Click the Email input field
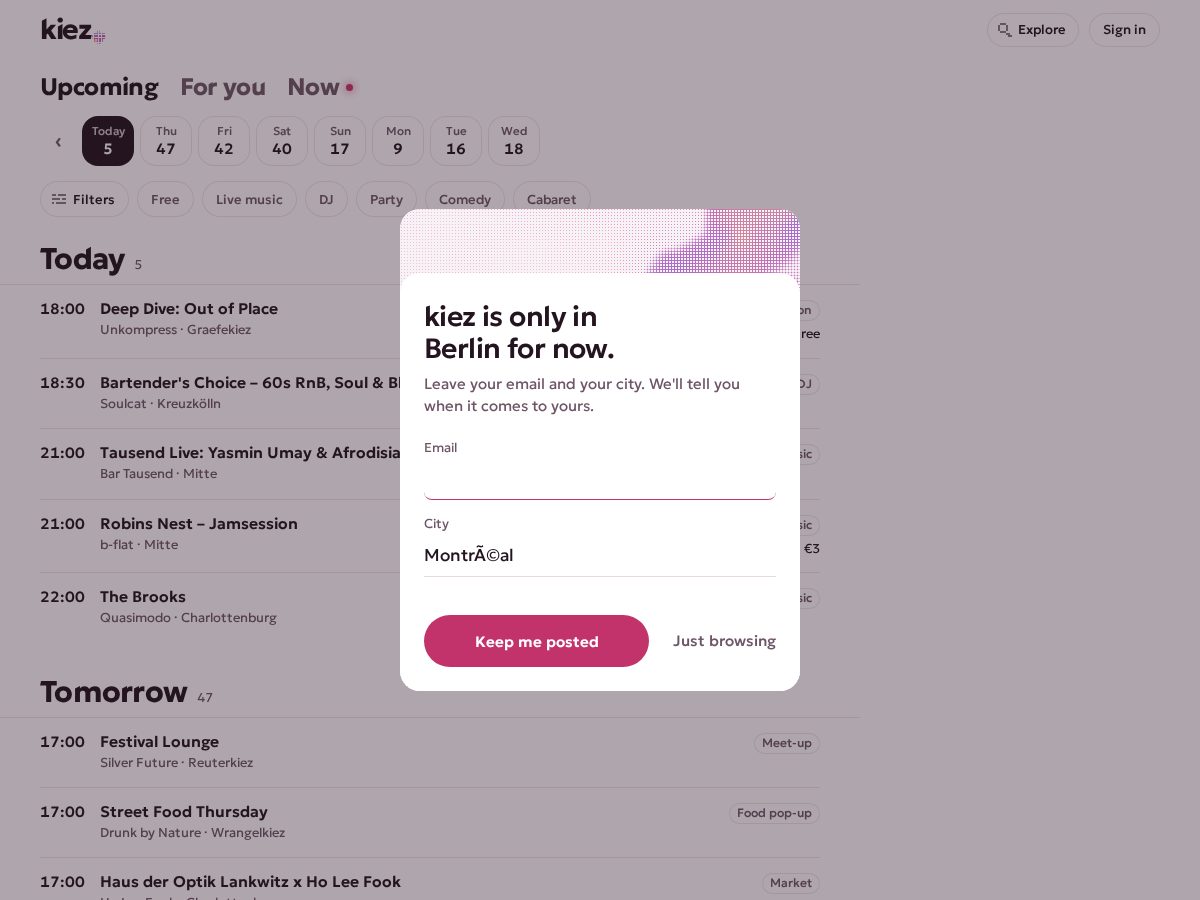This screenshot has width=1200, height=900. click(600, 481)
